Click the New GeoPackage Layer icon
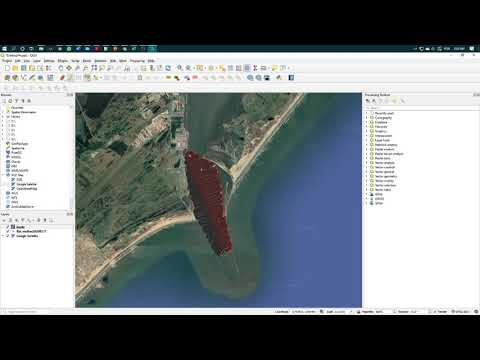The image size is (480, 360). coord(15,78)
